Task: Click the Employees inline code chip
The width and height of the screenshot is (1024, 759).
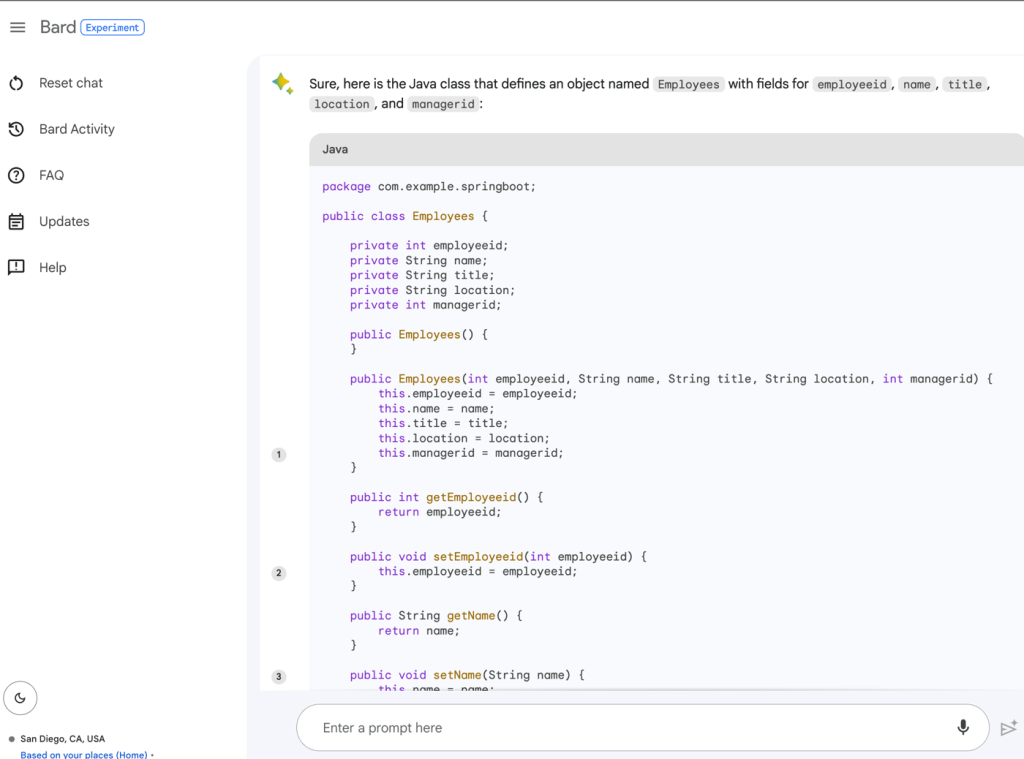Action: 688,85
